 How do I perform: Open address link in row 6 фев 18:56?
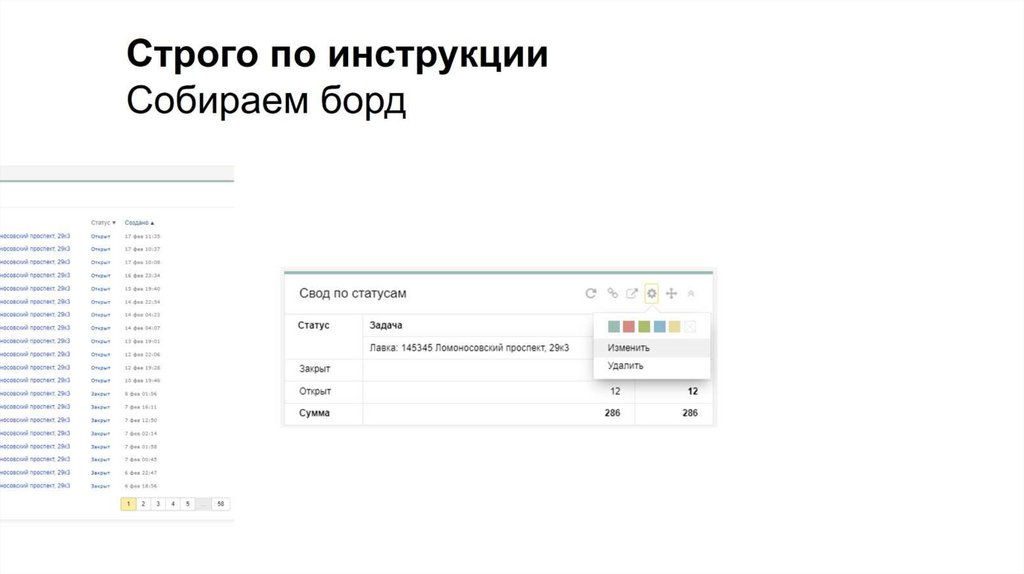35,486
